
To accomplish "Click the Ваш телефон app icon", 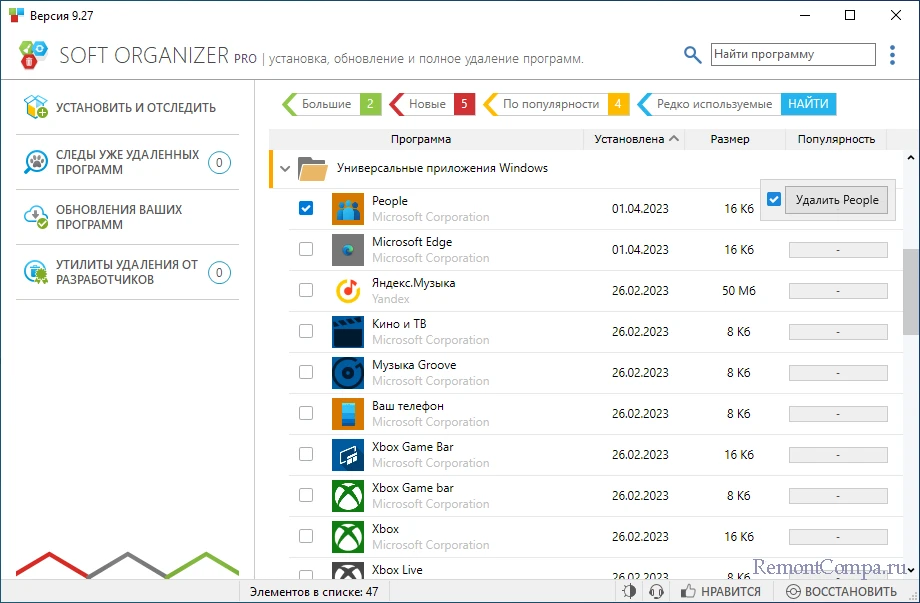I will (347, 414).
